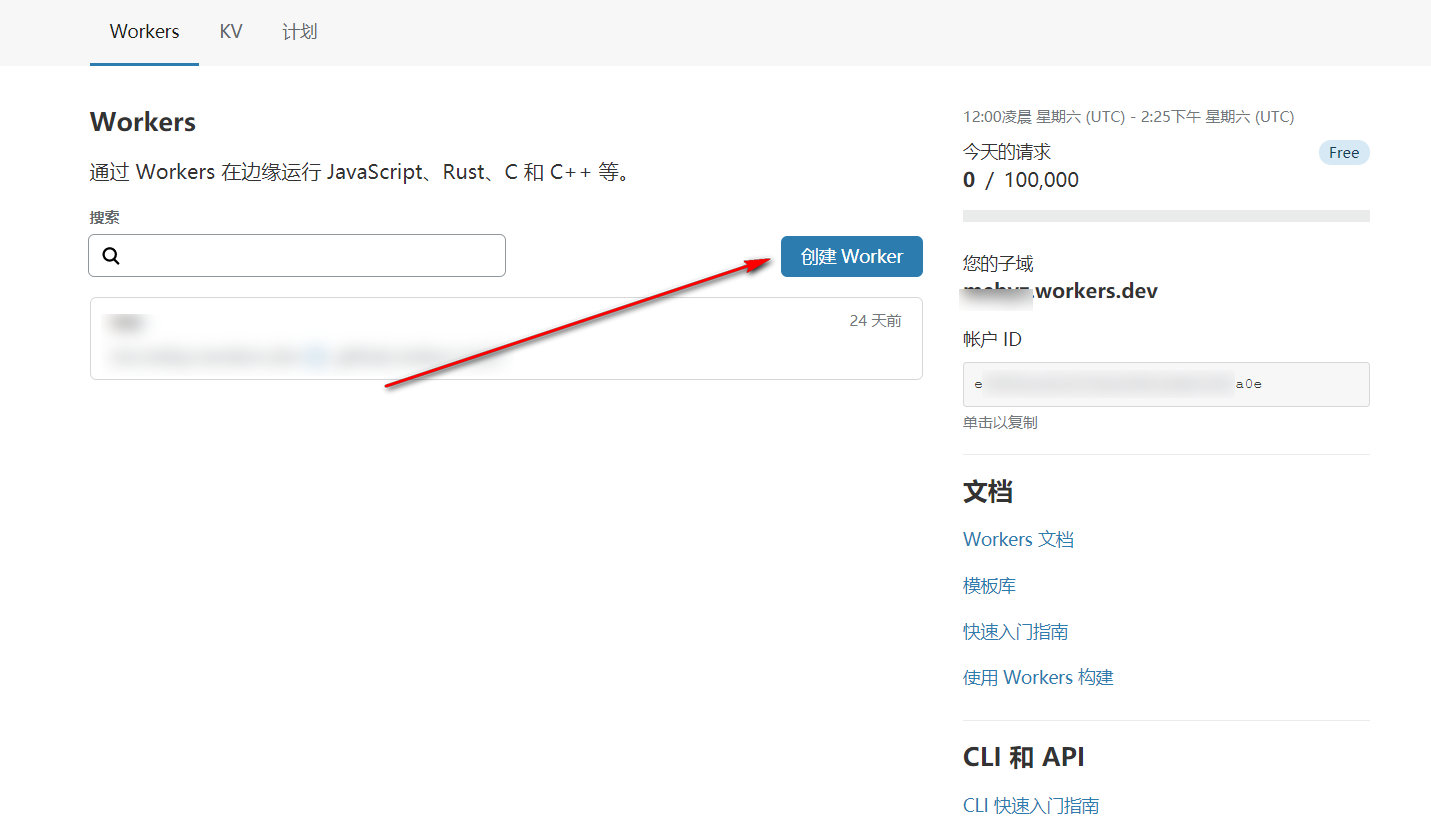Image resolution: width=1431 pixels, height=817 pixels.
Task: Focus the 搜索 input field
Action: tap(297, 255)
